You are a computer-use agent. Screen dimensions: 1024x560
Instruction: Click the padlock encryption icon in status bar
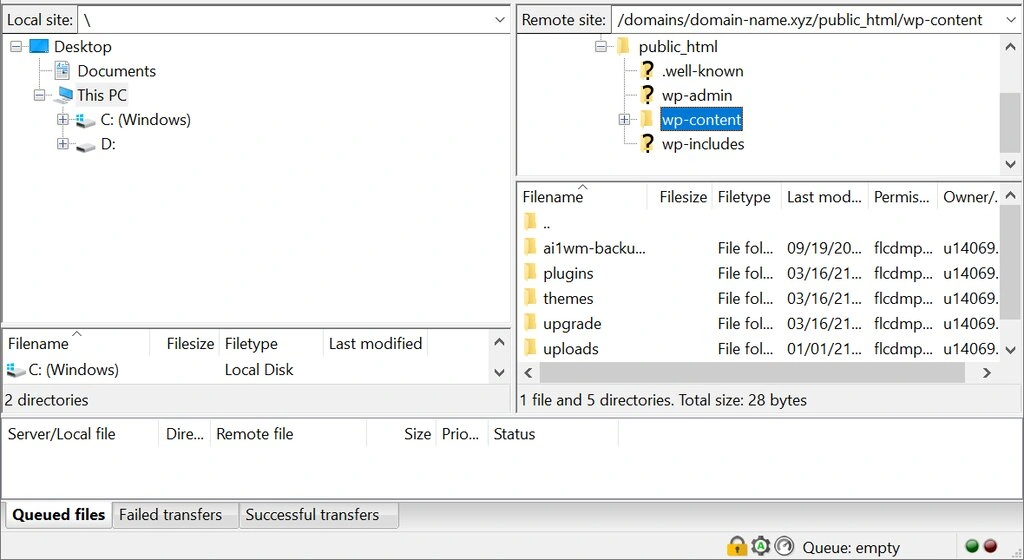click(x=736, y=546)
